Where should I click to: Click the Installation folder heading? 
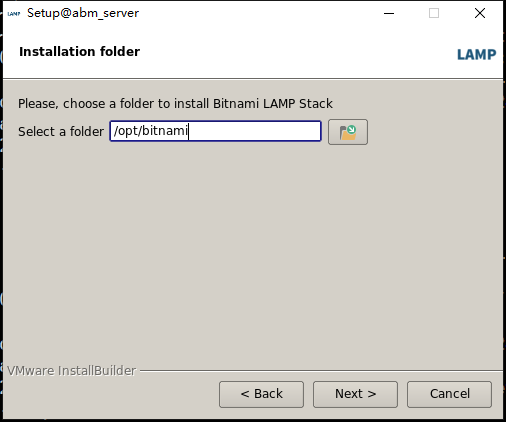pos(79,52)
